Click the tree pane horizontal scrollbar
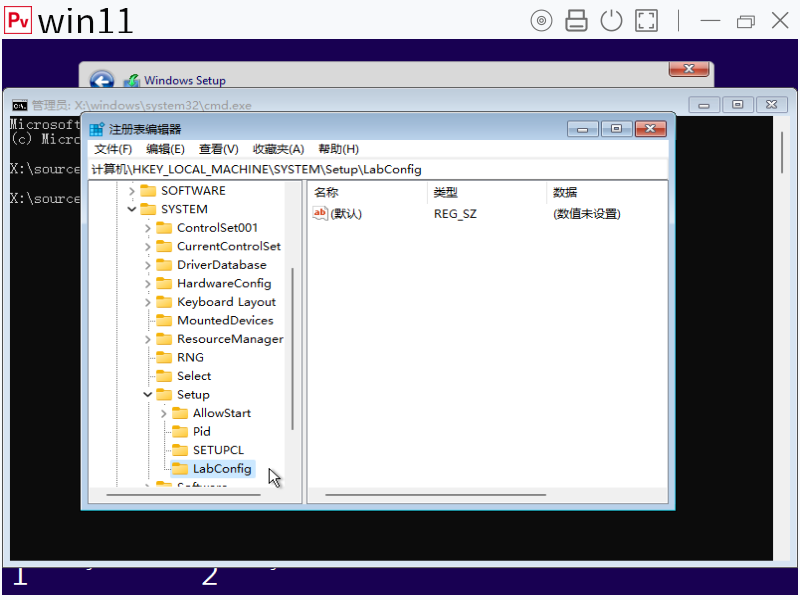 [183, 495]
